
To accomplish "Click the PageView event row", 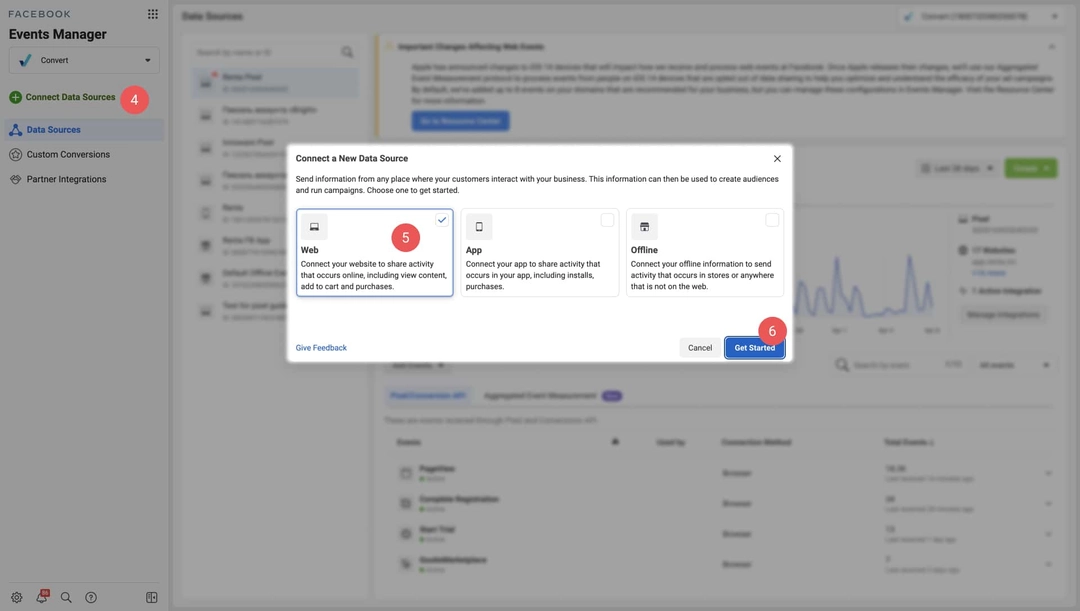I will [720, 473].
